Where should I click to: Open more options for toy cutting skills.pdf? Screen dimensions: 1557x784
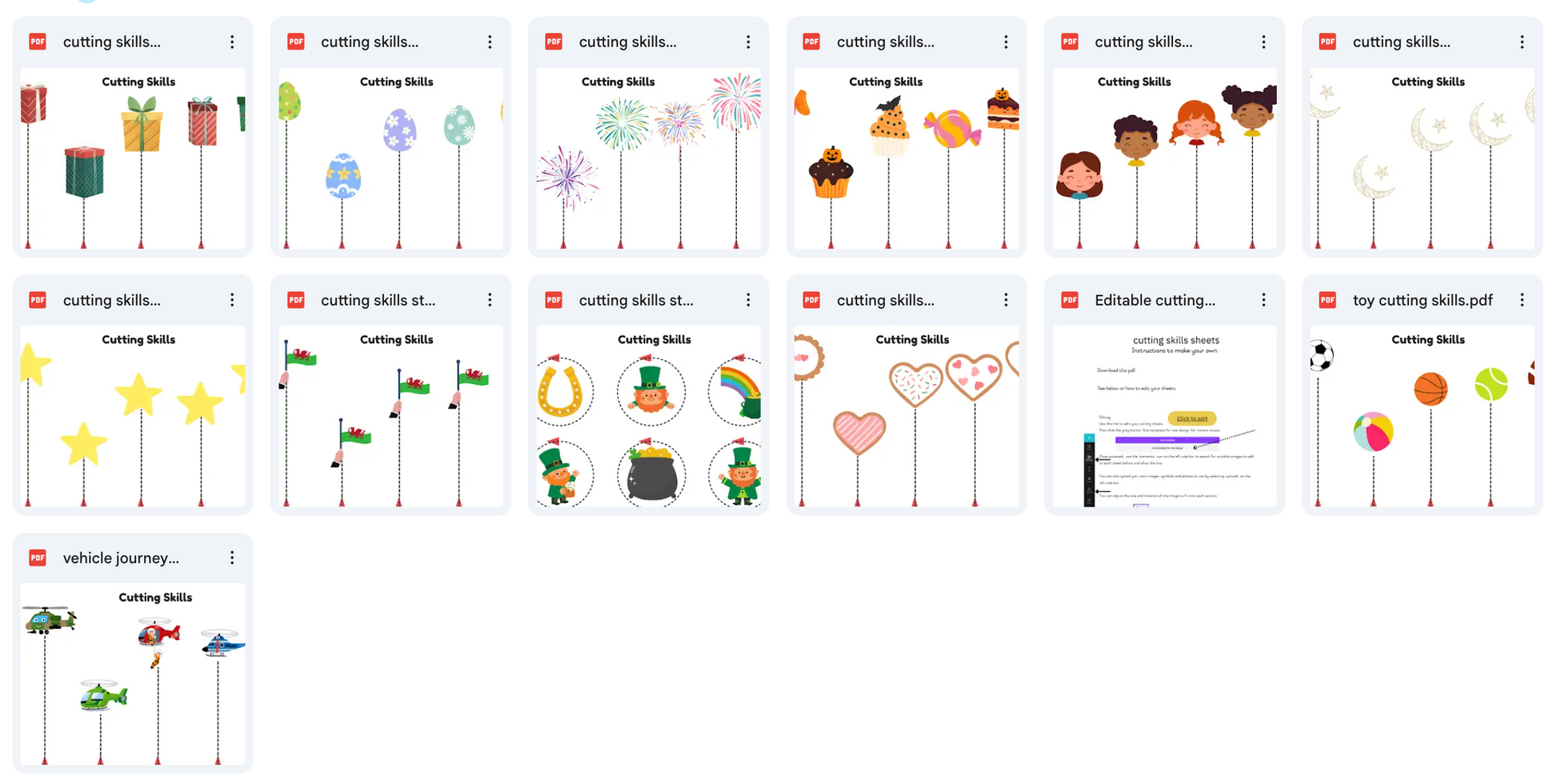pos(1521,300)
